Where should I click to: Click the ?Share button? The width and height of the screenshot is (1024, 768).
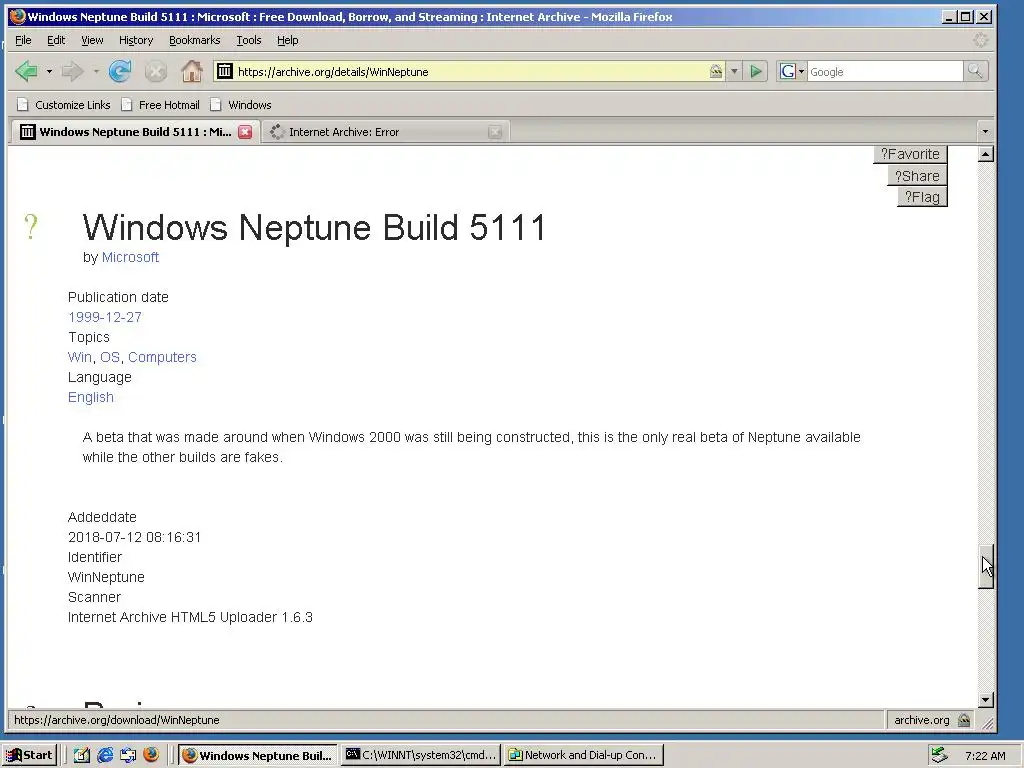tap(918, 176)
